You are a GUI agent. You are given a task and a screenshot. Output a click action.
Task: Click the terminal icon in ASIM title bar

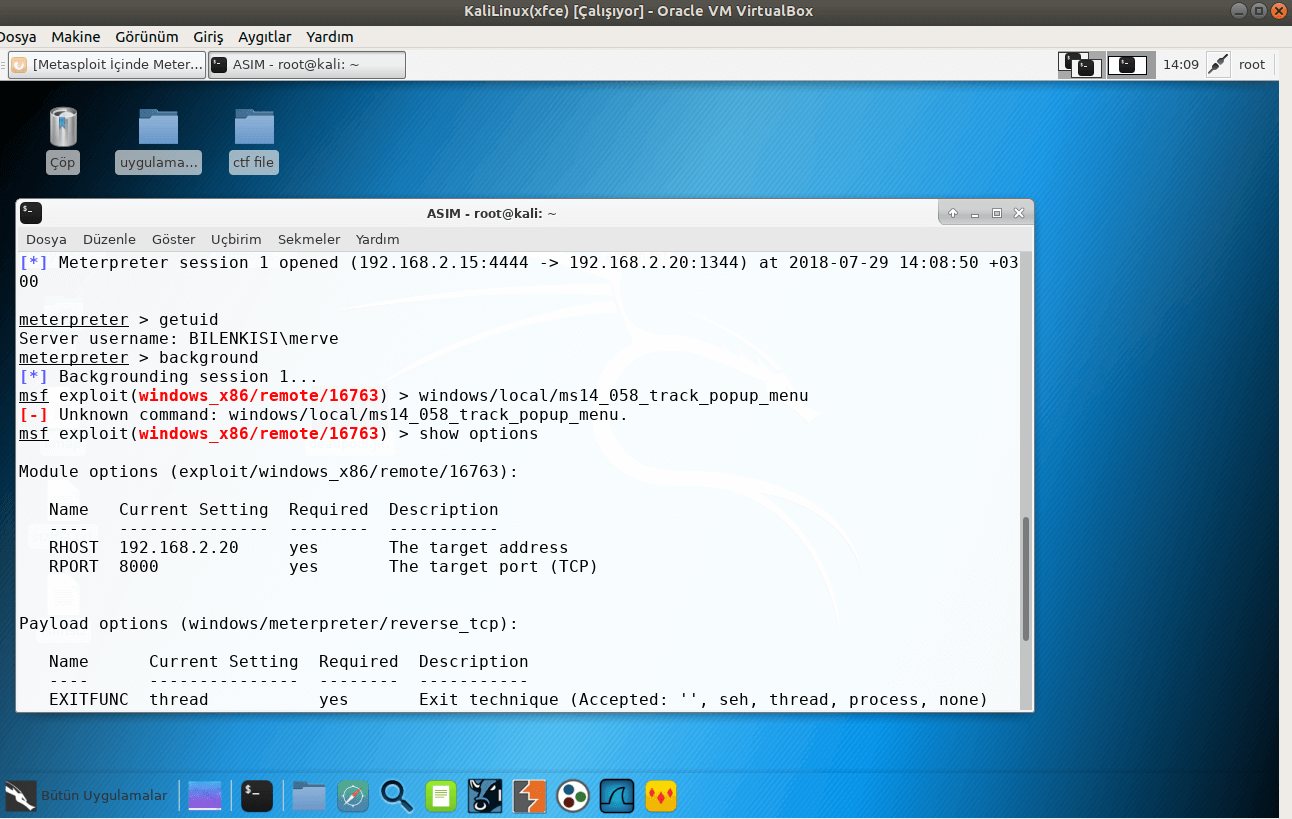pyautogui.click(x=31, y=212)
